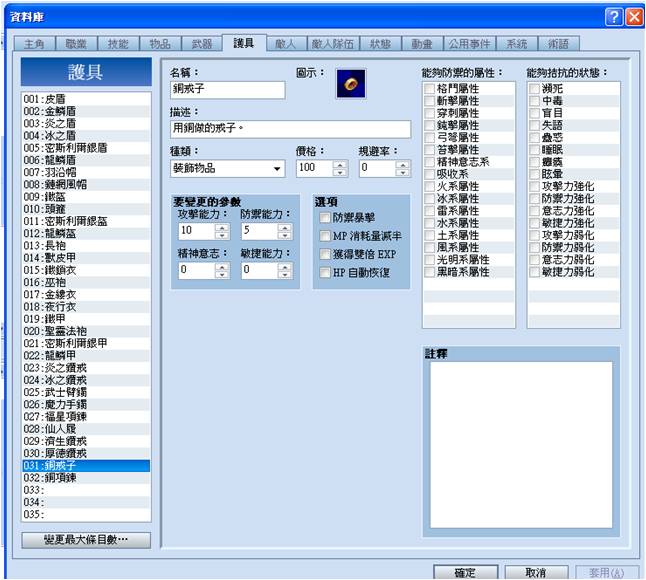This screenshot has height=580, width=646.
Task: Select the 敵人 tab
Action: click(286, 44)
